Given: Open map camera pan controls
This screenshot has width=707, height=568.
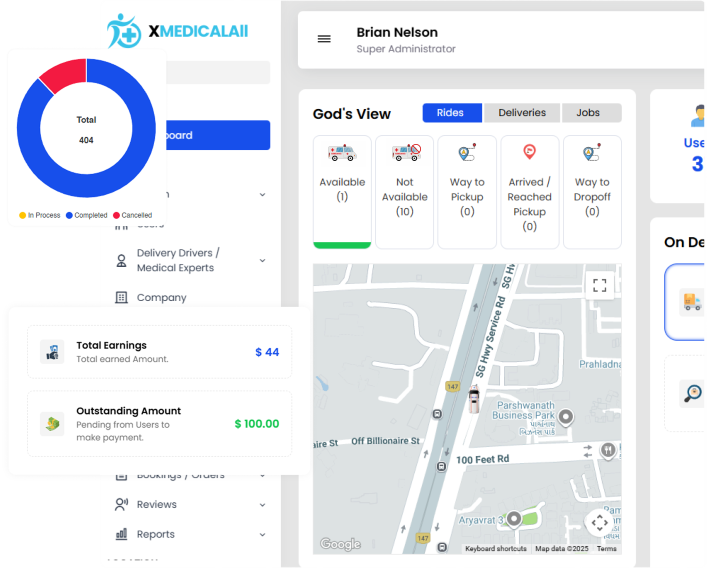Looking at the screenshot, I should pyautogui.click(x=599, y=523).
